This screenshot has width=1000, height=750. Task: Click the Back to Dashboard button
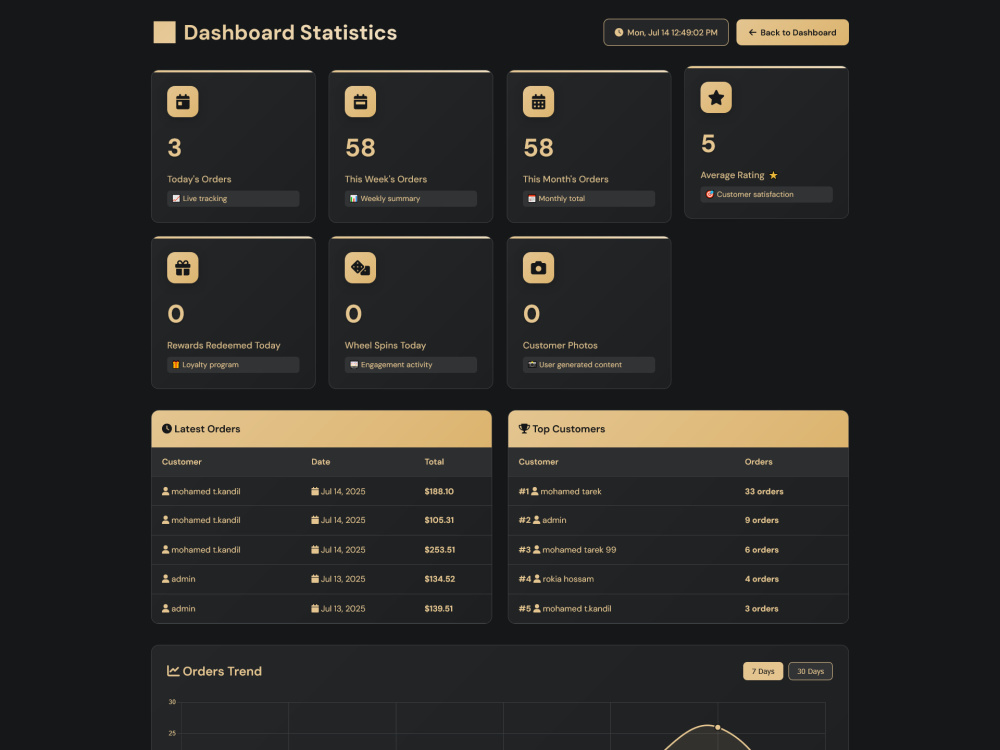(x=792, y=33)
